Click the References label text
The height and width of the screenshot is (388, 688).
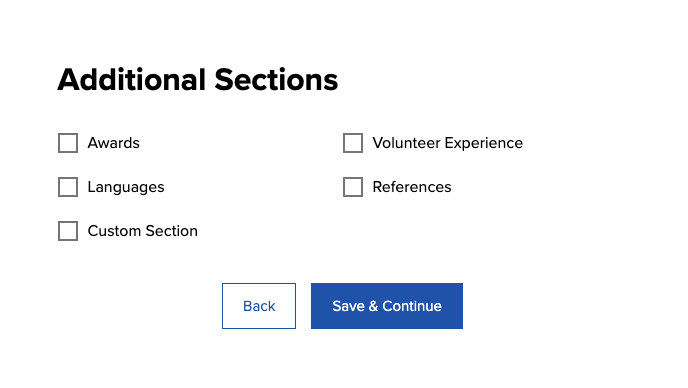[412, 187]
